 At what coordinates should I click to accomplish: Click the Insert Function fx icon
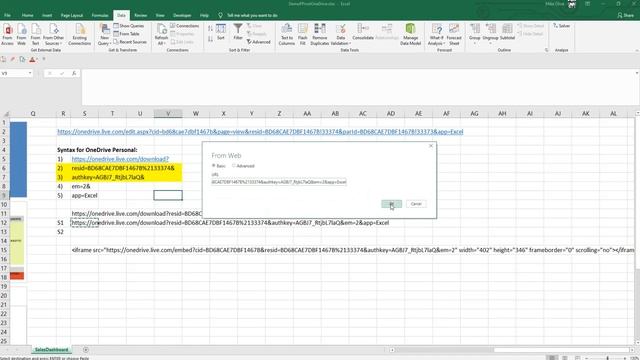74,73
